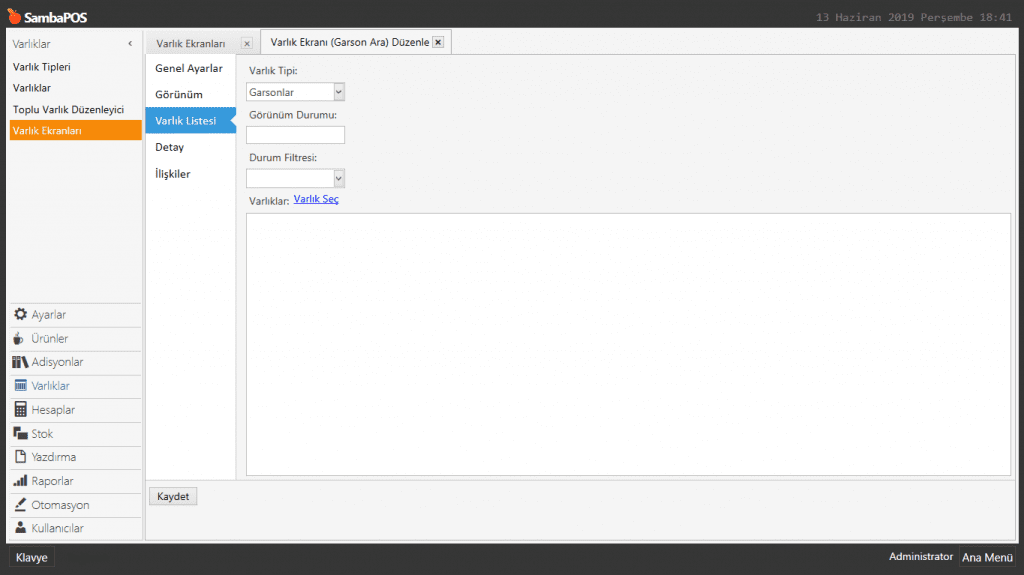Select the Hesaplar calculator icon
Image resolution: width=1024 pixels, height=575 pixels.
coord(20,410)
